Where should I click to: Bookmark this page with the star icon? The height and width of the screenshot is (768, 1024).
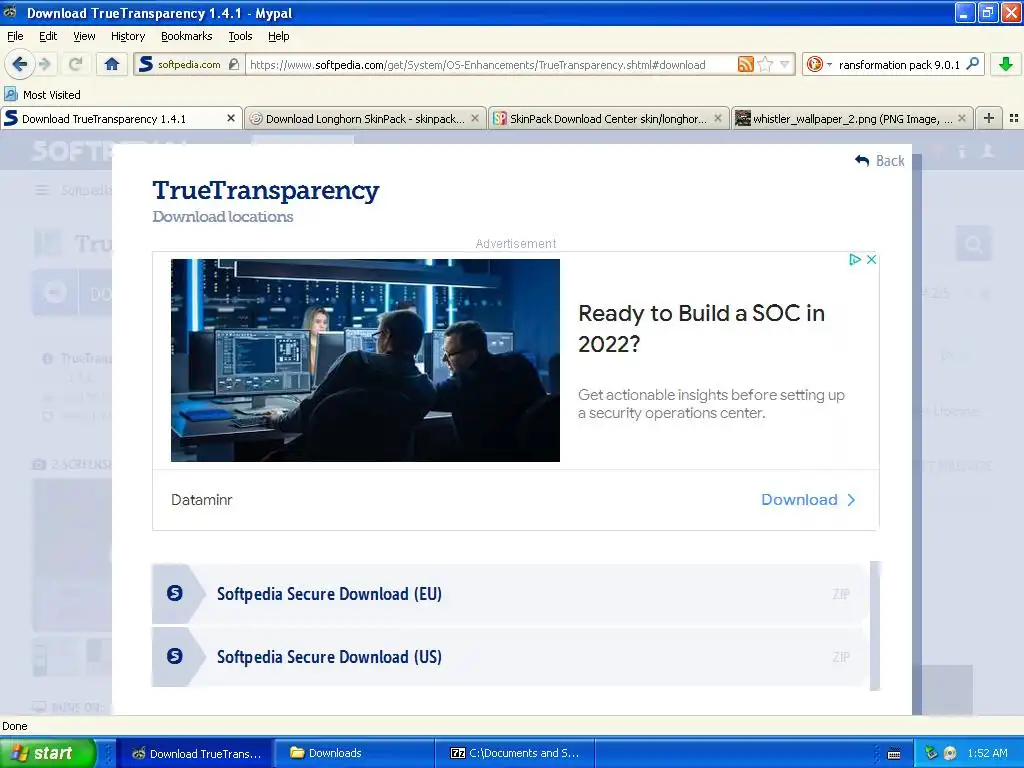(x=765, y=64)
